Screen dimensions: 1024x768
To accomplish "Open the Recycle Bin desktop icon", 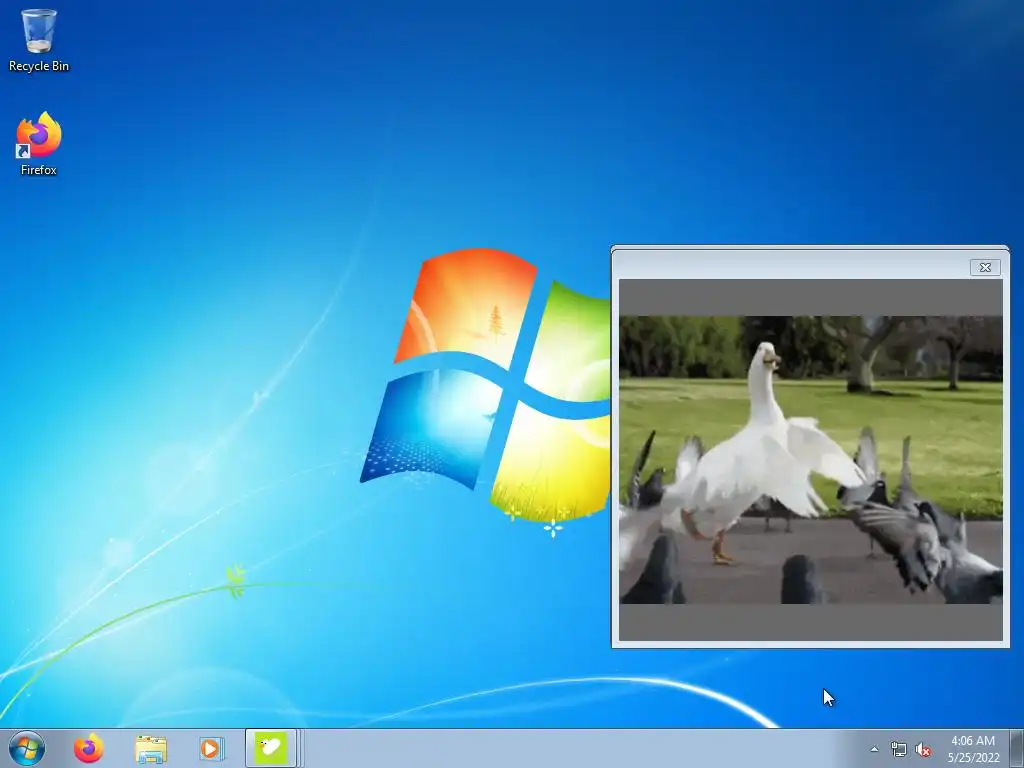I will coord(39,40).
